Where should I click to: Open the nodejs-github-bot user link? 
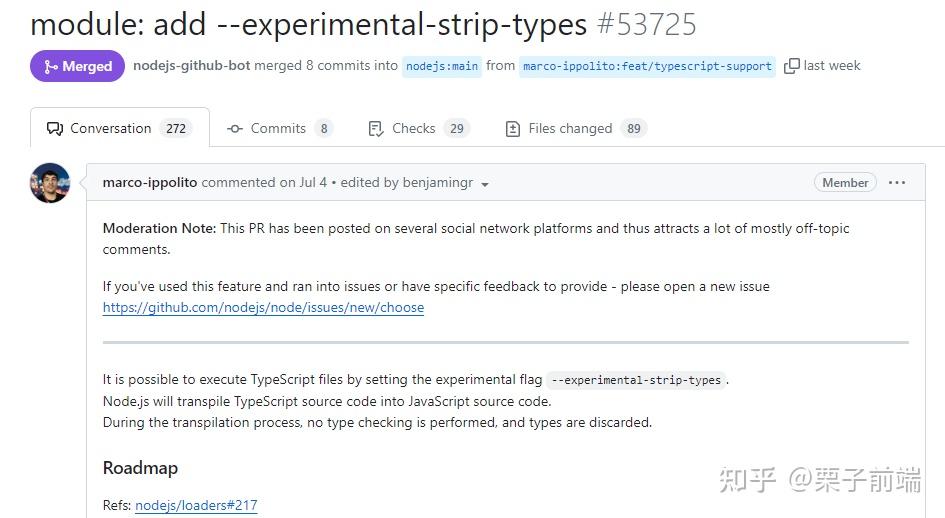pyautogui.click(x=191, y=66)
